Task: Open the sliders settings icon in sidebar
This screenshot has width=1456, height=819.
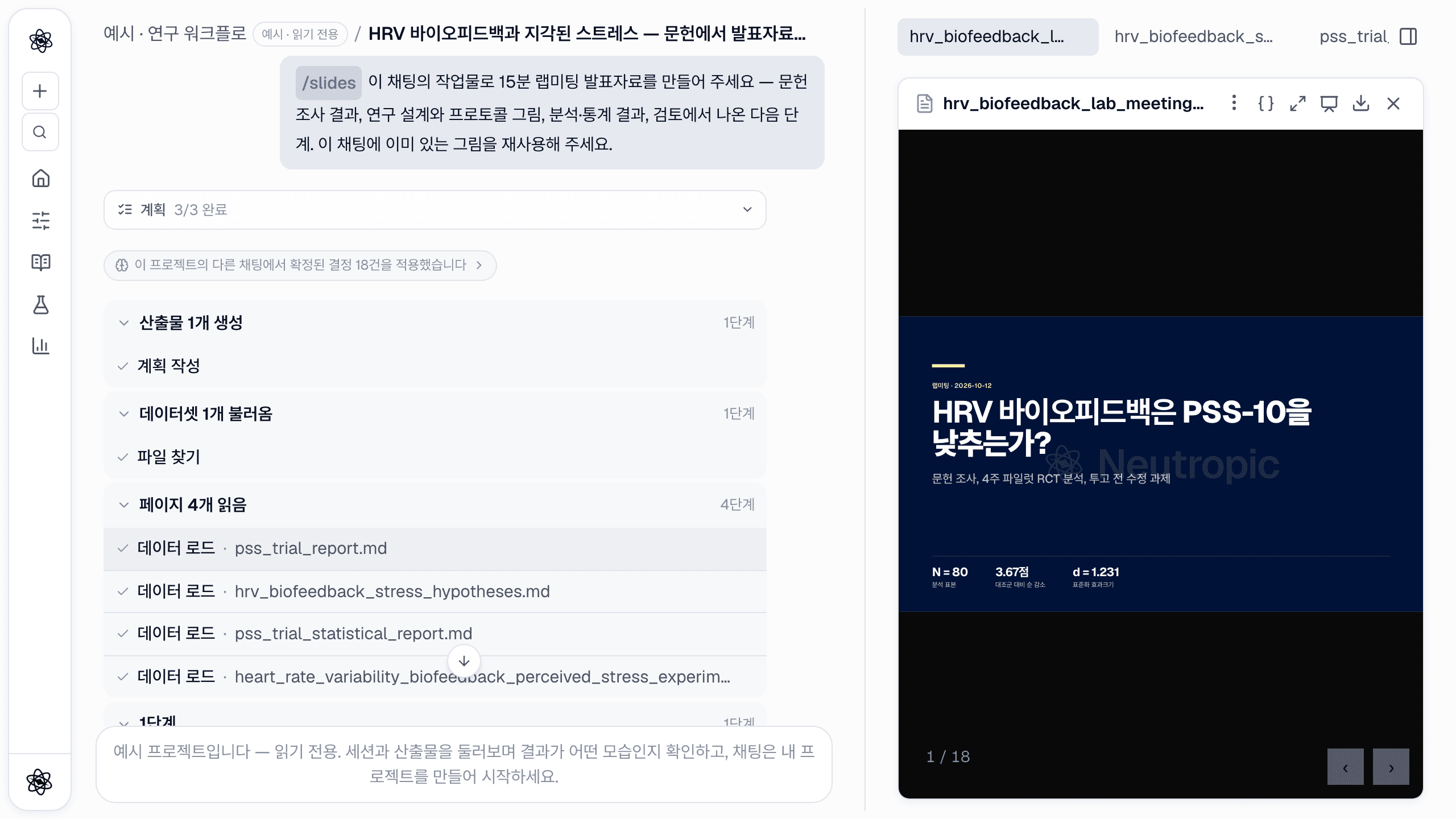Action: coord(40,221)
